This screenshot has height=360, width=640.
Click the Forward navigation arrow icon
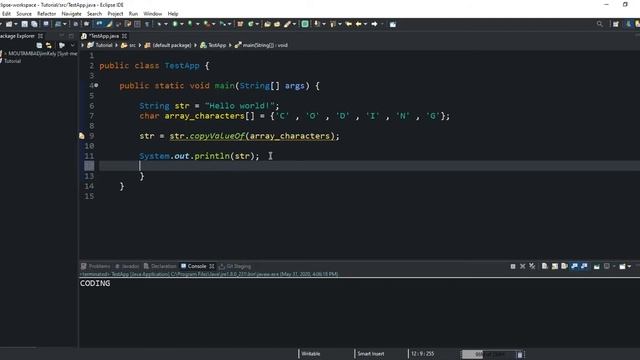point(374,24)
